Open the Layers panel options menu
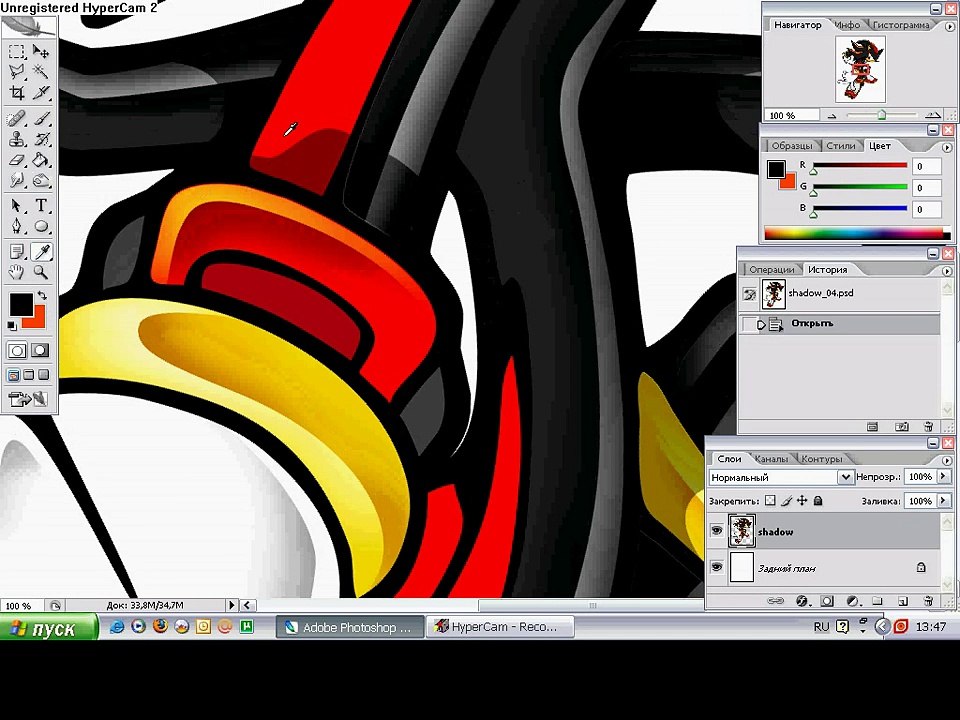The width and height of the screenshot is (960, 720). click(947, 460)
